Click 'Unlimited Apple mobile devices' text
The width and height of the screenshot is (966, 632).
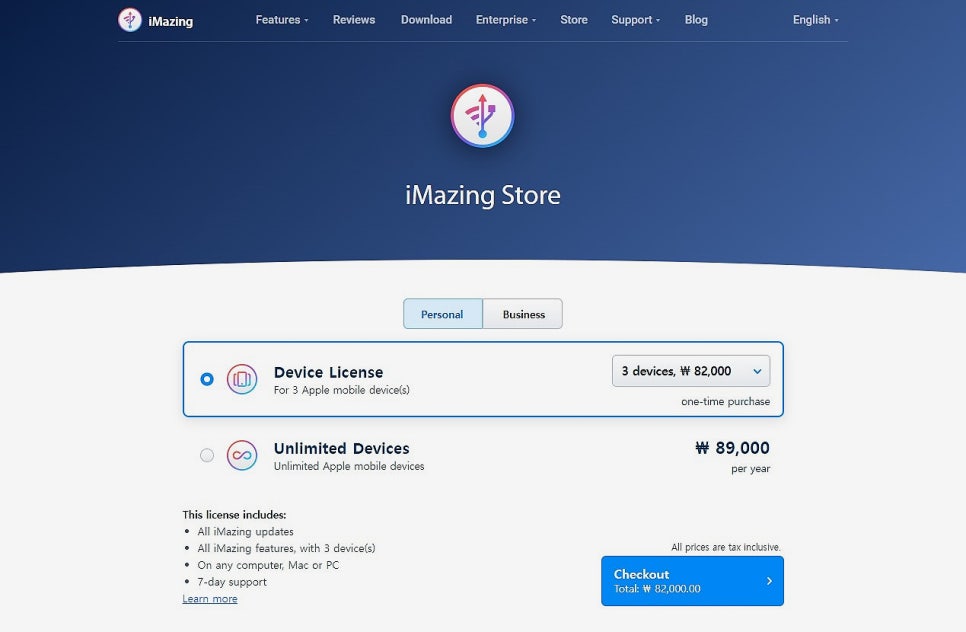coord(349,466)
